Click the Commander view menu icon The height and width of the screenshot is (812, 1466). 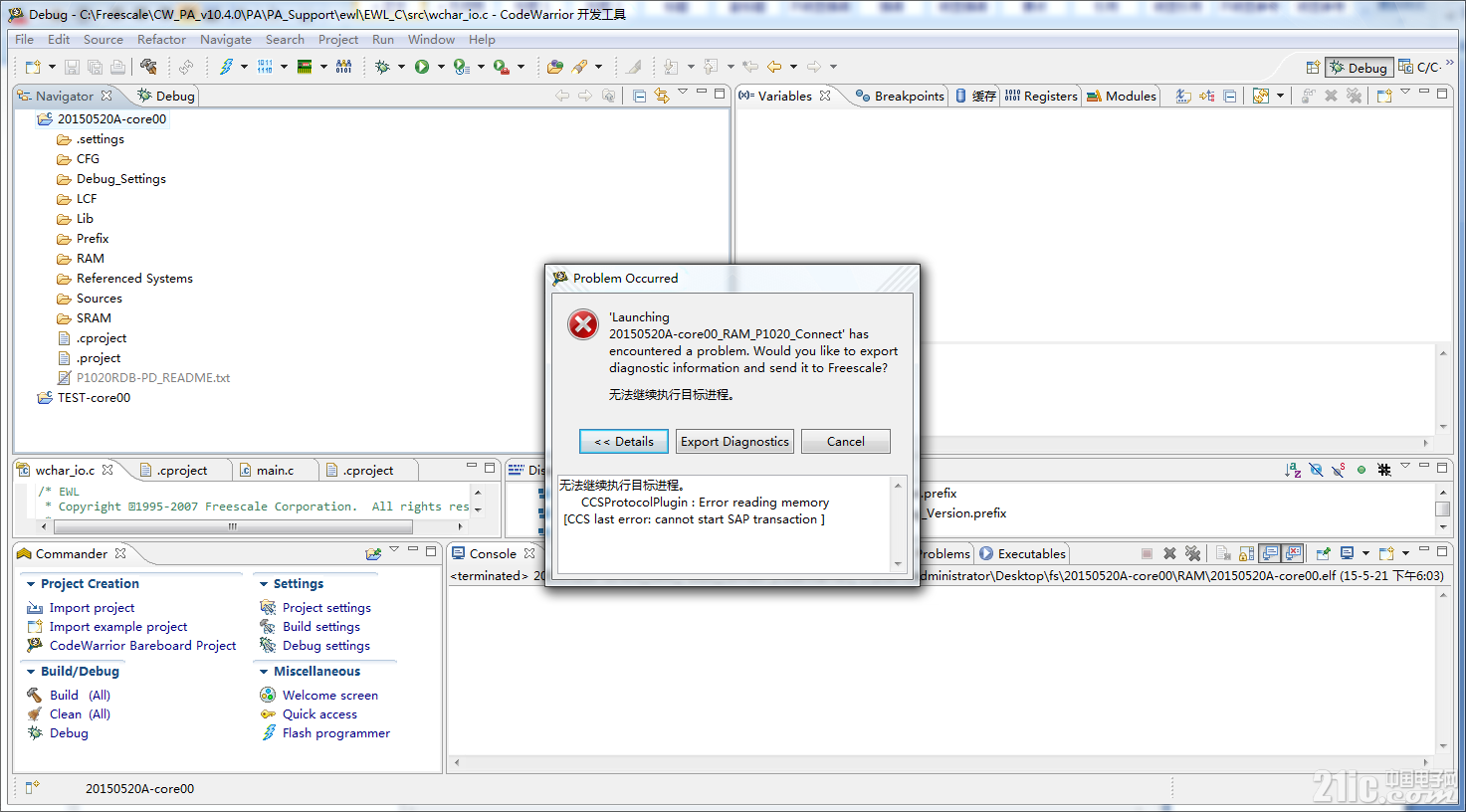(394, 550)
